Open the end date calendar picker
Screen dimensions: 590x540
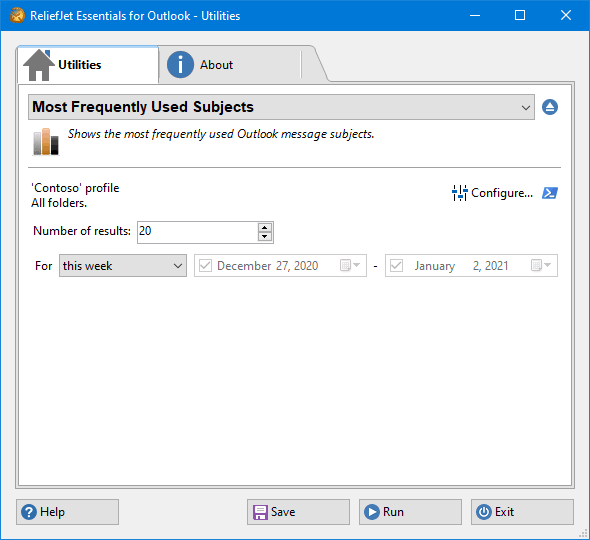coord(541,265)
